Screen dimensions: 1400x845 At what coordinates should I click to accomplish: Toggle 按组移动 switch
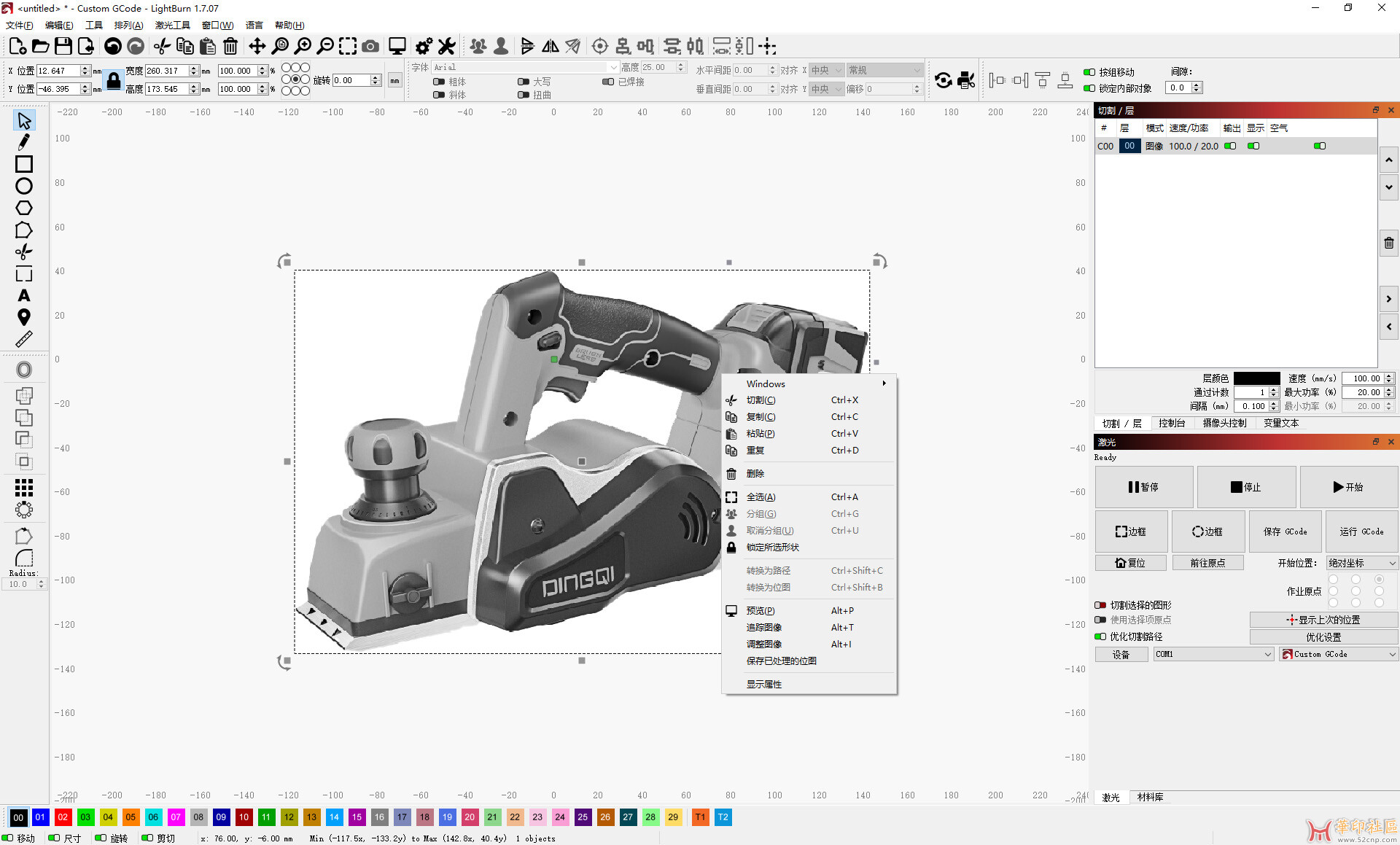click(x=1089, y=72)
